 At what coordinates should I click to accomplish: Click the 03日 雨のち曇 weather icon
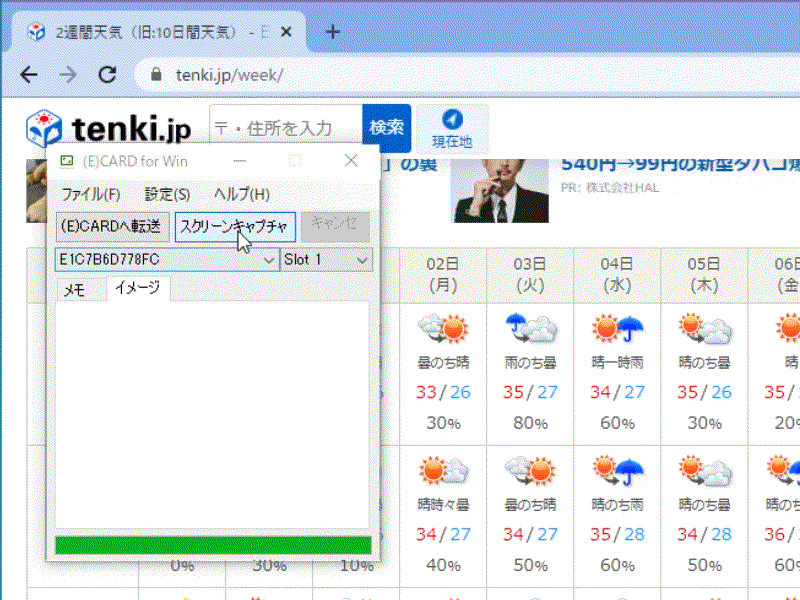531,329
